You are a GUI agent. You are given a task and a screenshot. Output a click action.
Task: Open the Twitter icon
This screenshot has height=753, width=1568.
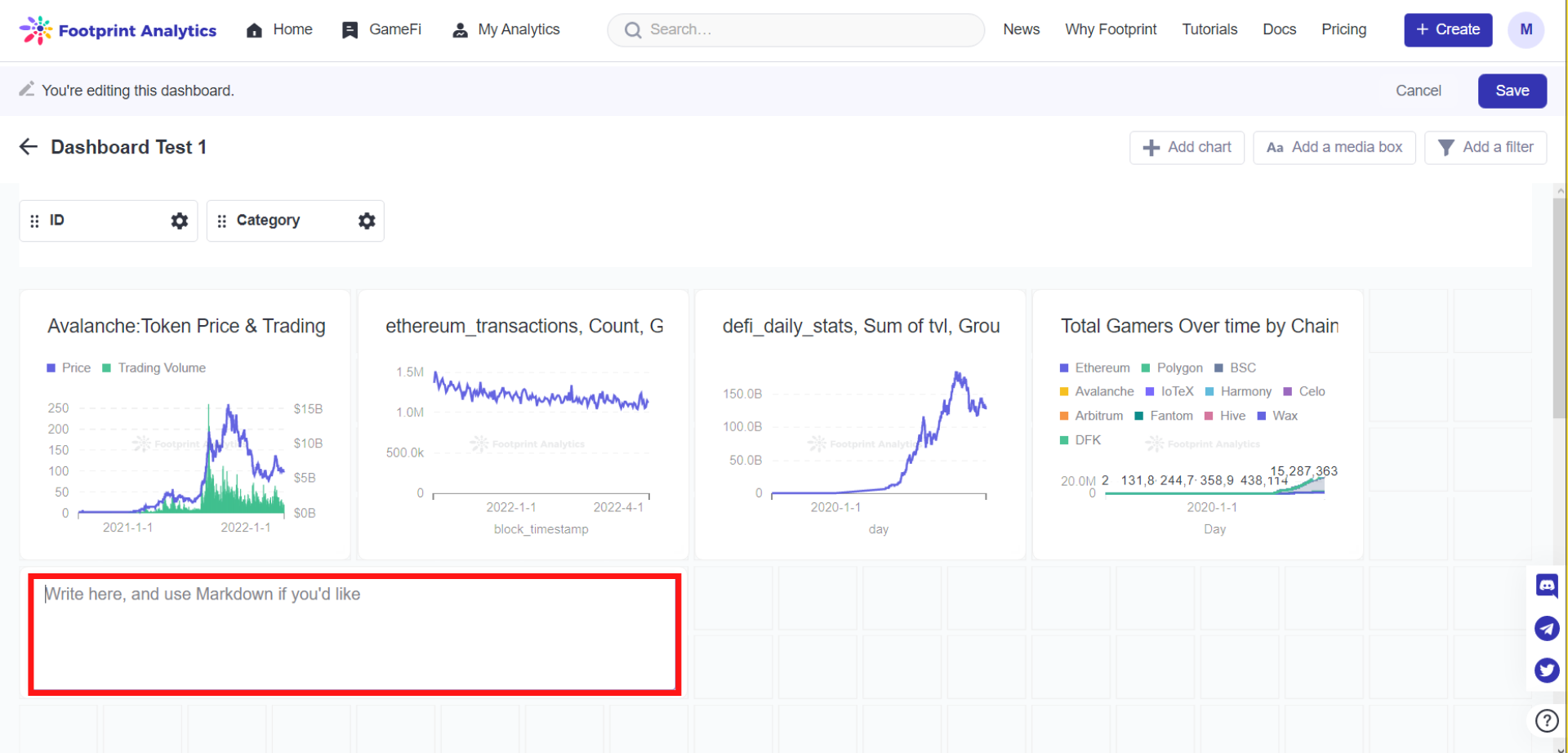1547,671
